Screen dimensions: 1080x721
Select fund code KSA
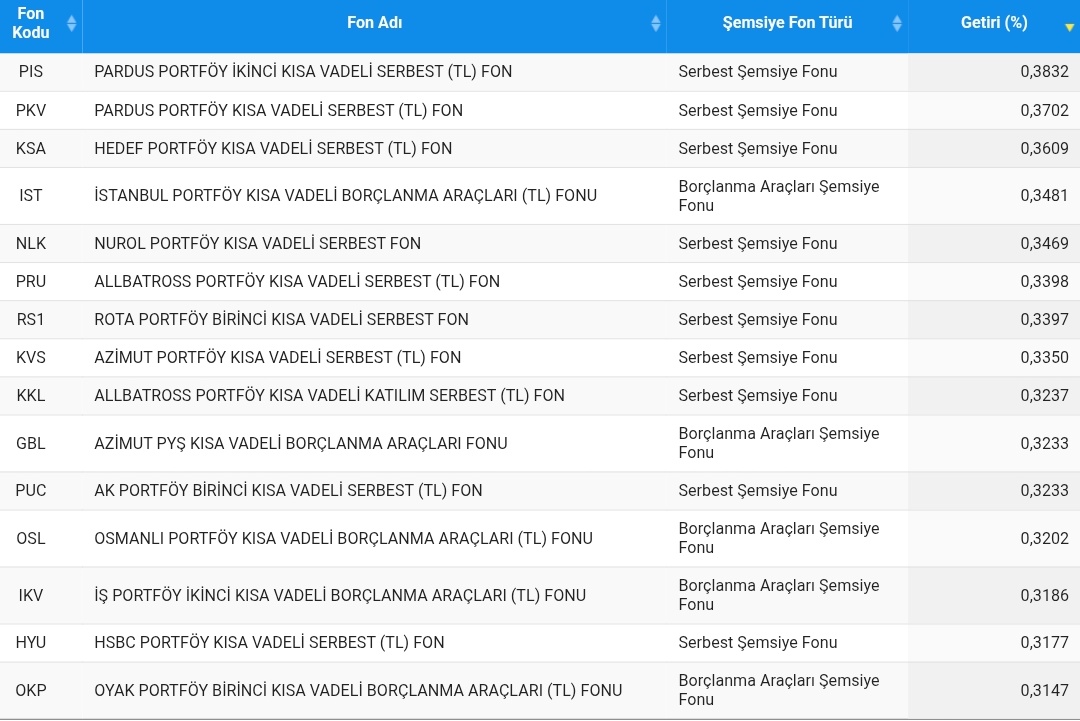pyautogui.click(x=31, y=148)
